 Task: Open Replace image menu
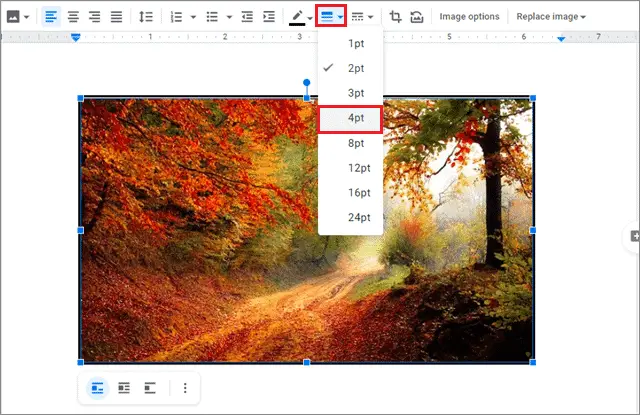coord(551,16)
